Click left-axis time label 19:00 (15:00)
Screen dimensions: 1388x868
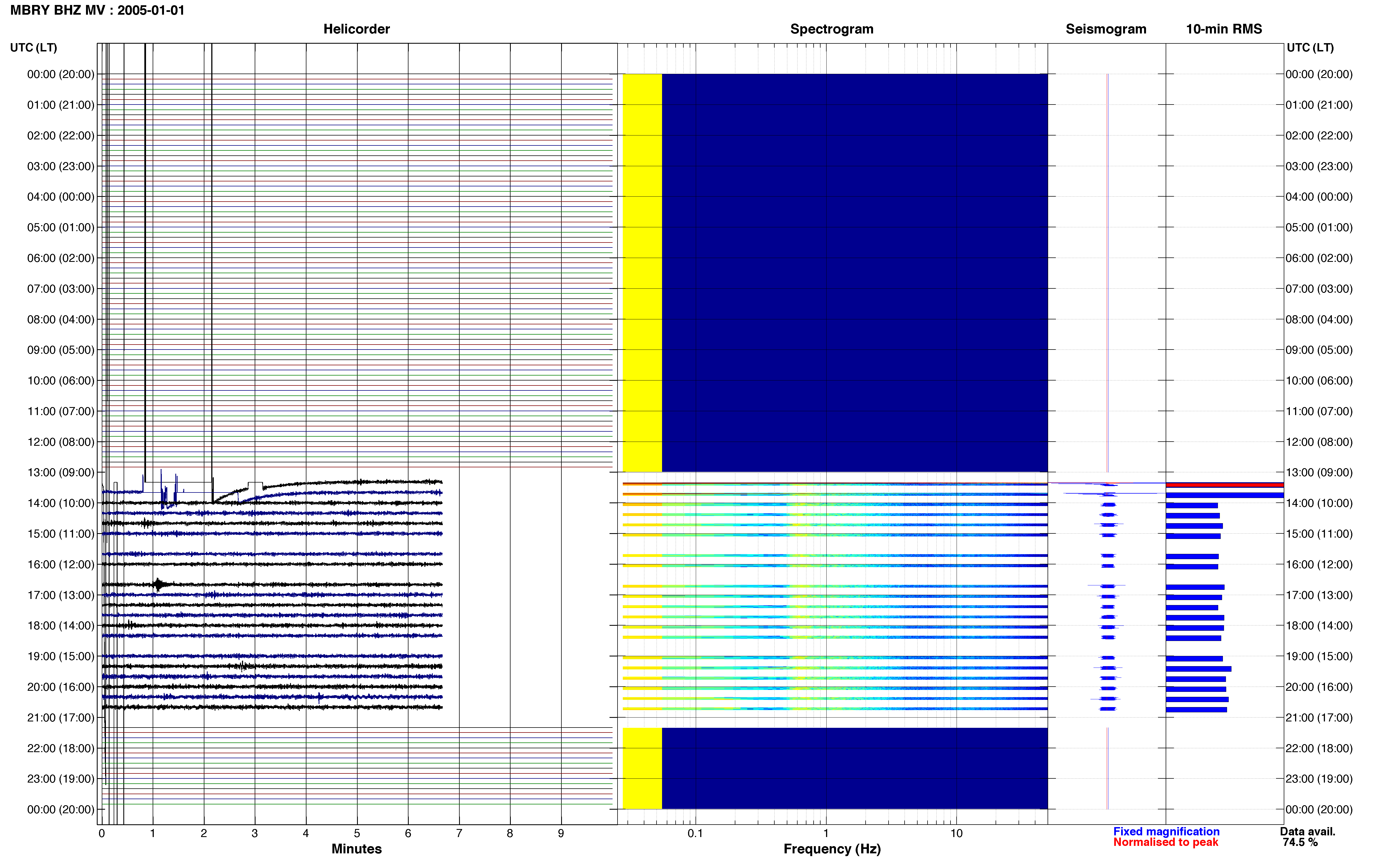coord(61,656)
